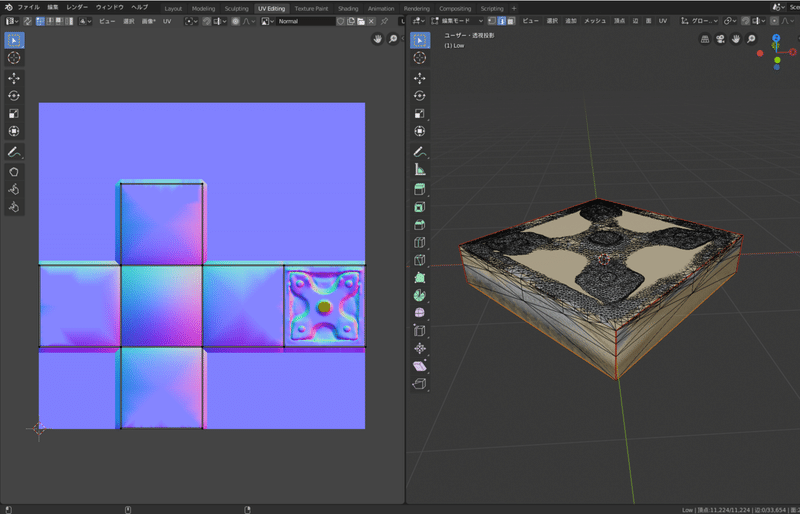Activate the Smooth vertices tool

click(x=419, y=312)
